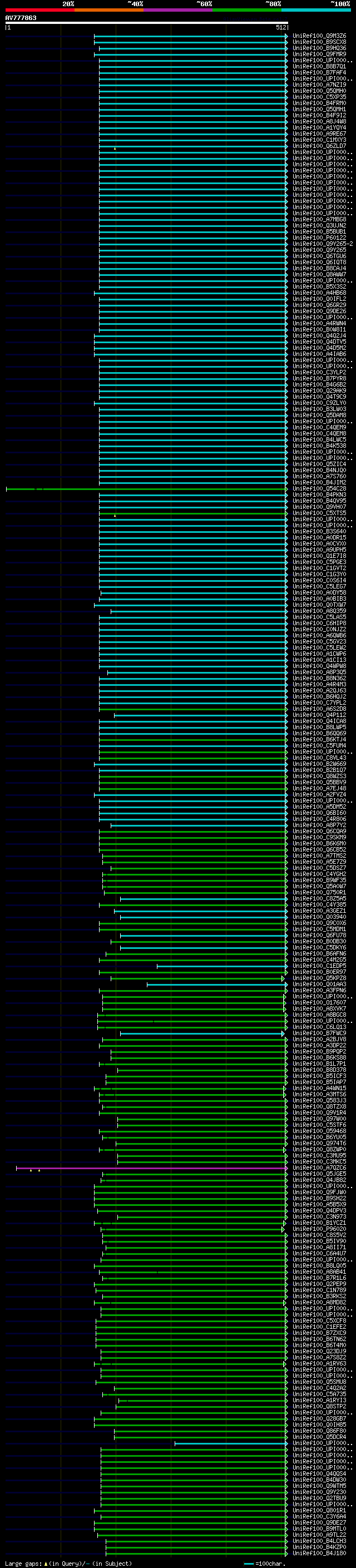Click the cyan =100char. legend line
This screenshot has width=356, height=1568.
tap(248, 1563)
